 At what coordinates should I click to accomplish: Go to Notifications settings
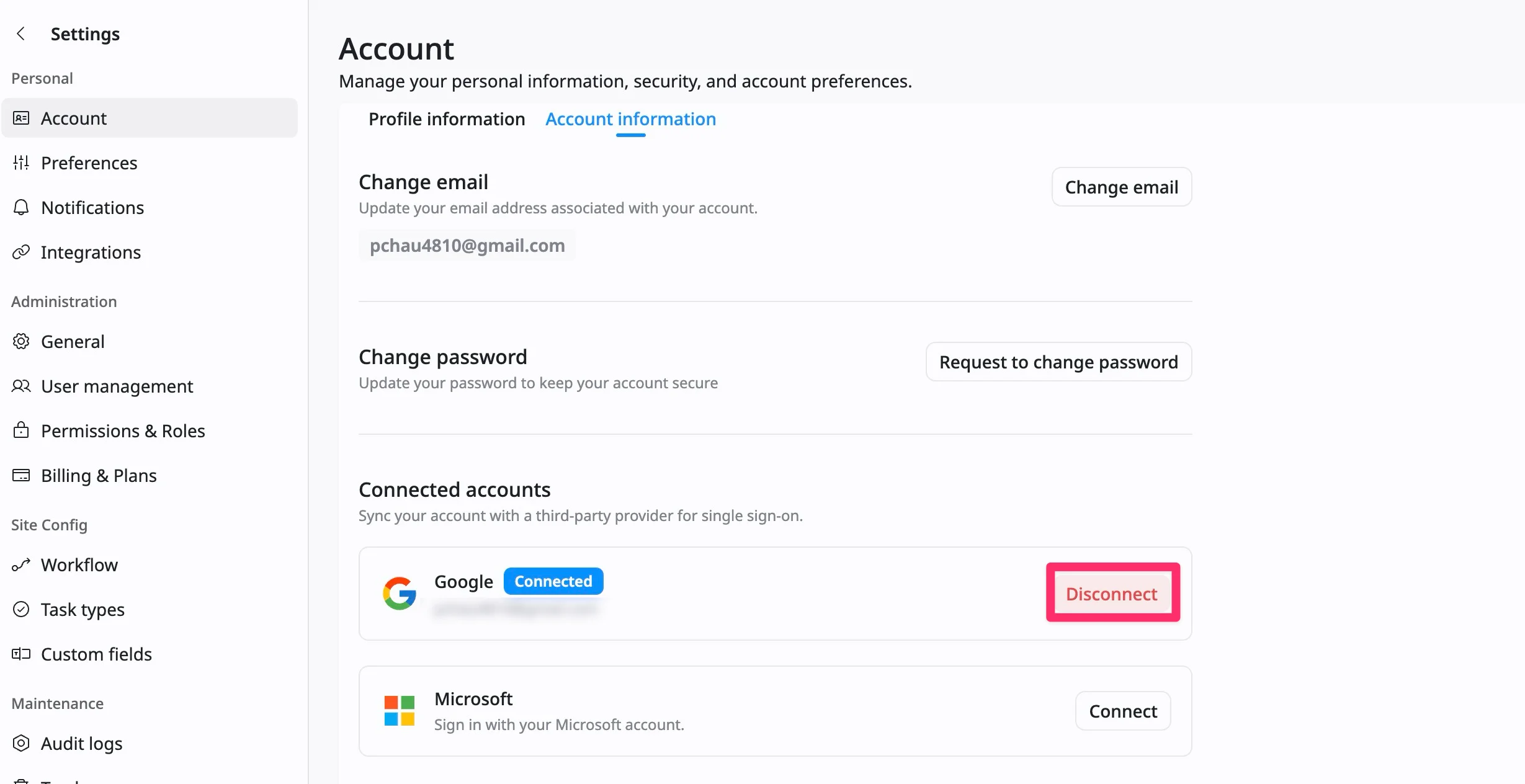[150, 207]
